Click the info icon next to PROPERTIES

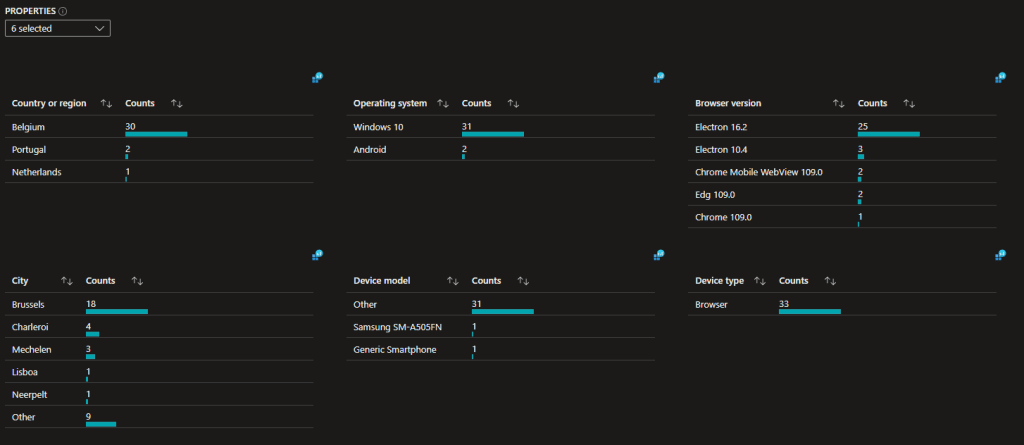coord(63,11)
